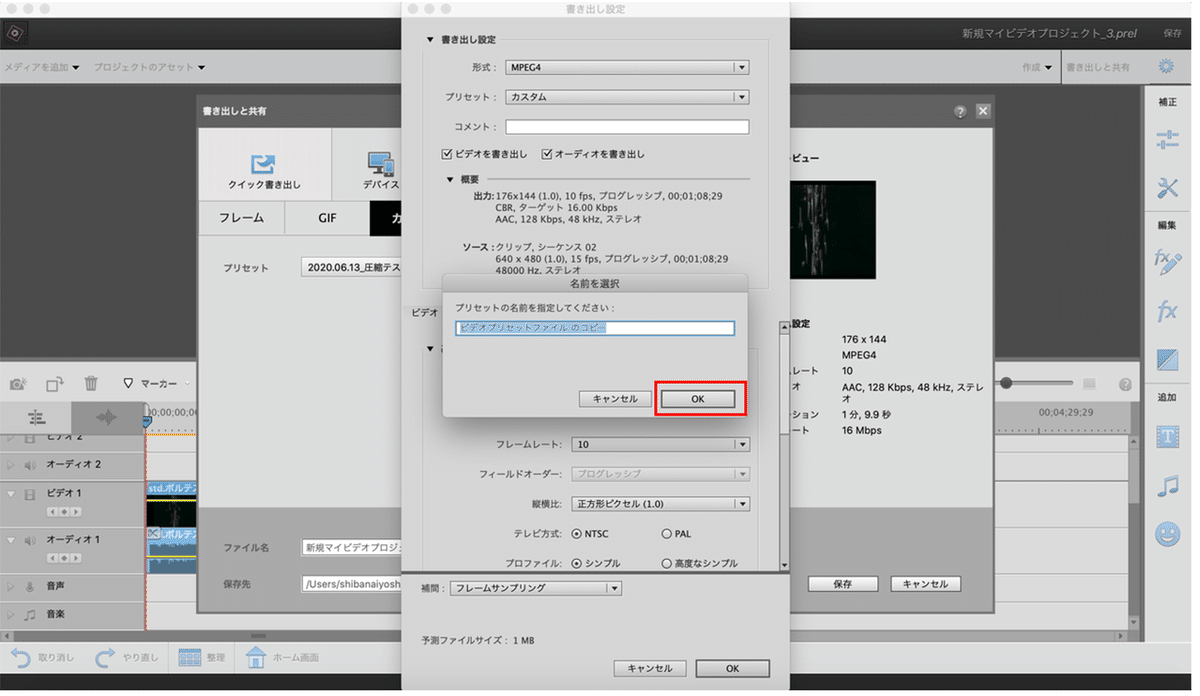
Task: Click the Home screen (ホーム画面) house icon
Action: (x=256, y=657)
